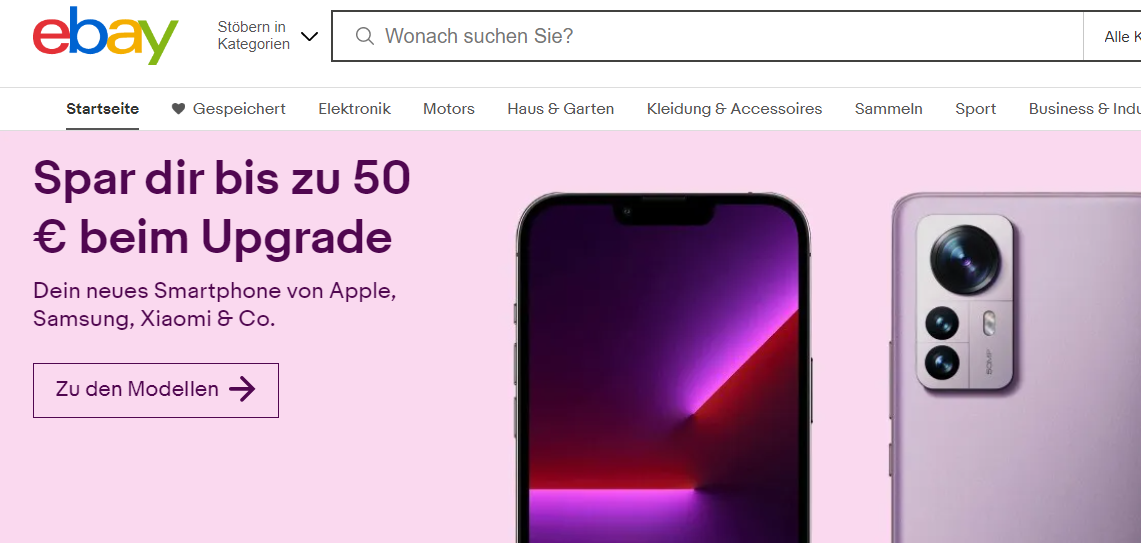Click the magnifying glass search icon
This screenshot has height=543, width=1141.
pyautogui.click(x=365, y=36)
